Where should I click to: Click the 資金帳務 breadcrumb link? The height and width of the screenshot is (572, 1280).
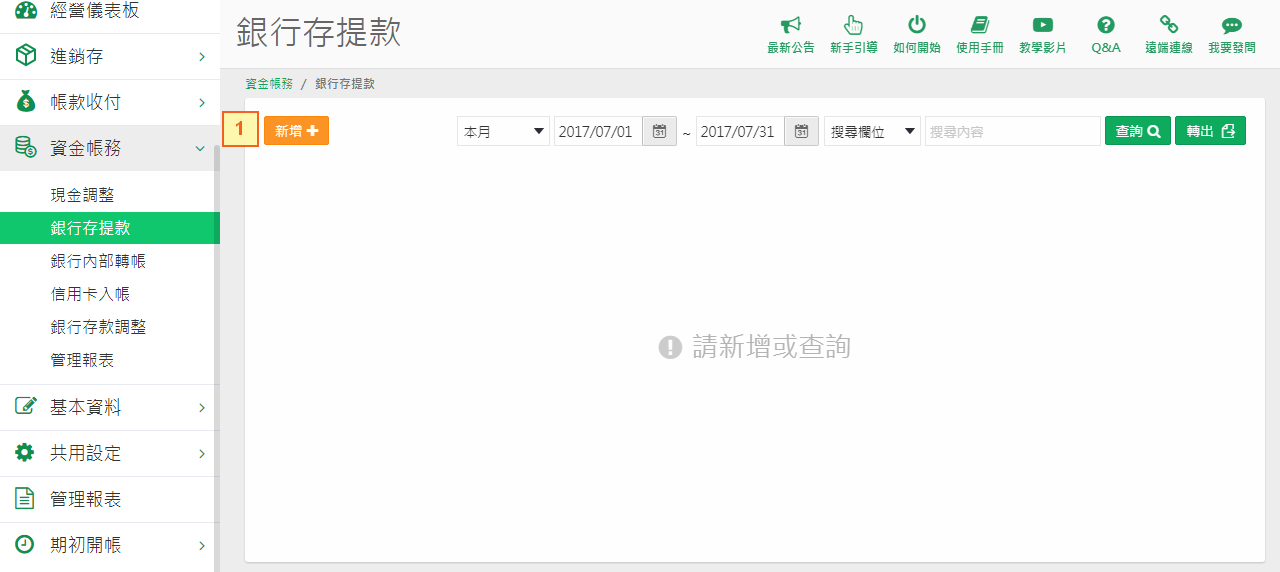(x=269, y=84)
